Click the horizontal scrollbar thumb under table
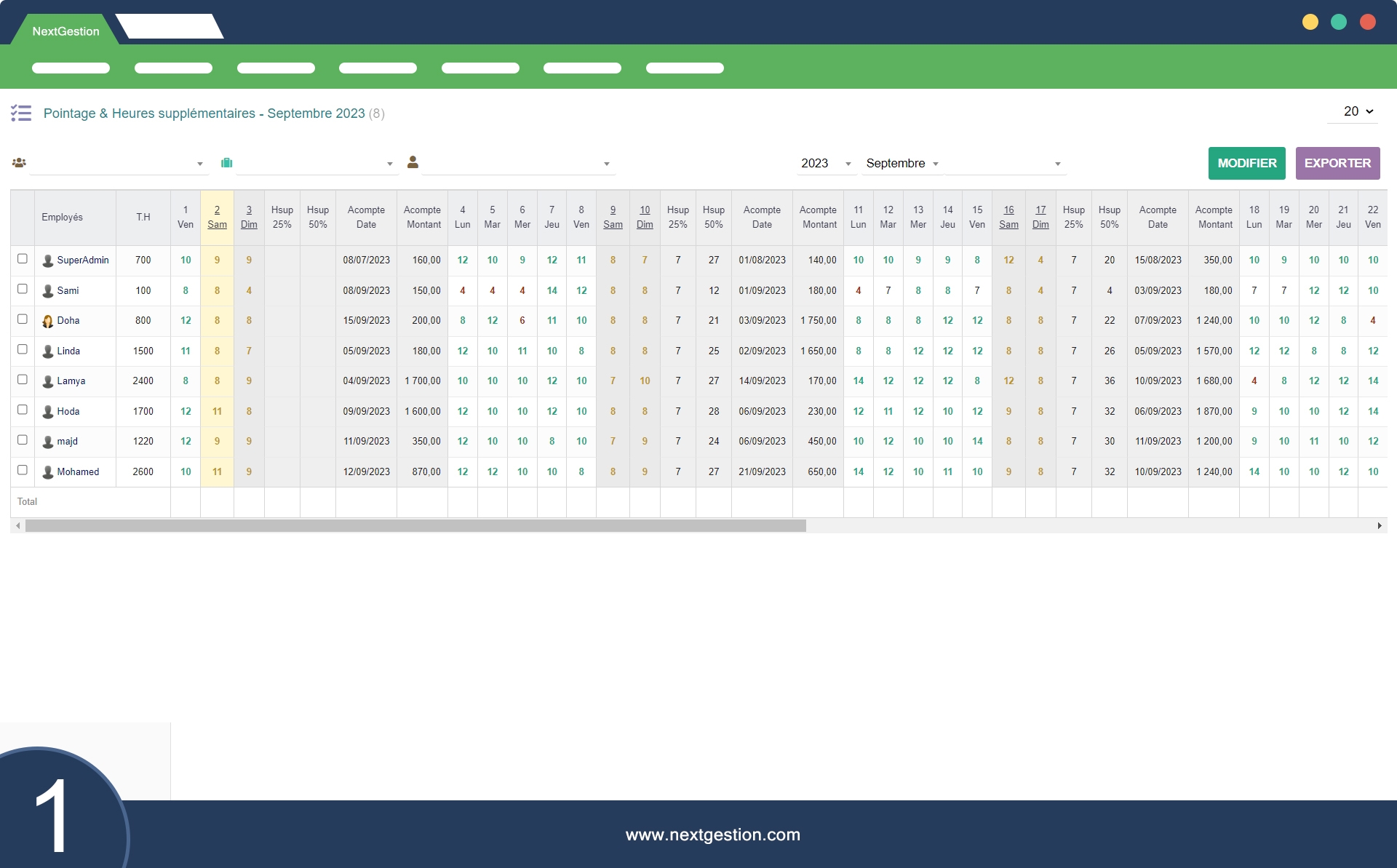The image size is (1397, 868). click(x=415, y=525)
